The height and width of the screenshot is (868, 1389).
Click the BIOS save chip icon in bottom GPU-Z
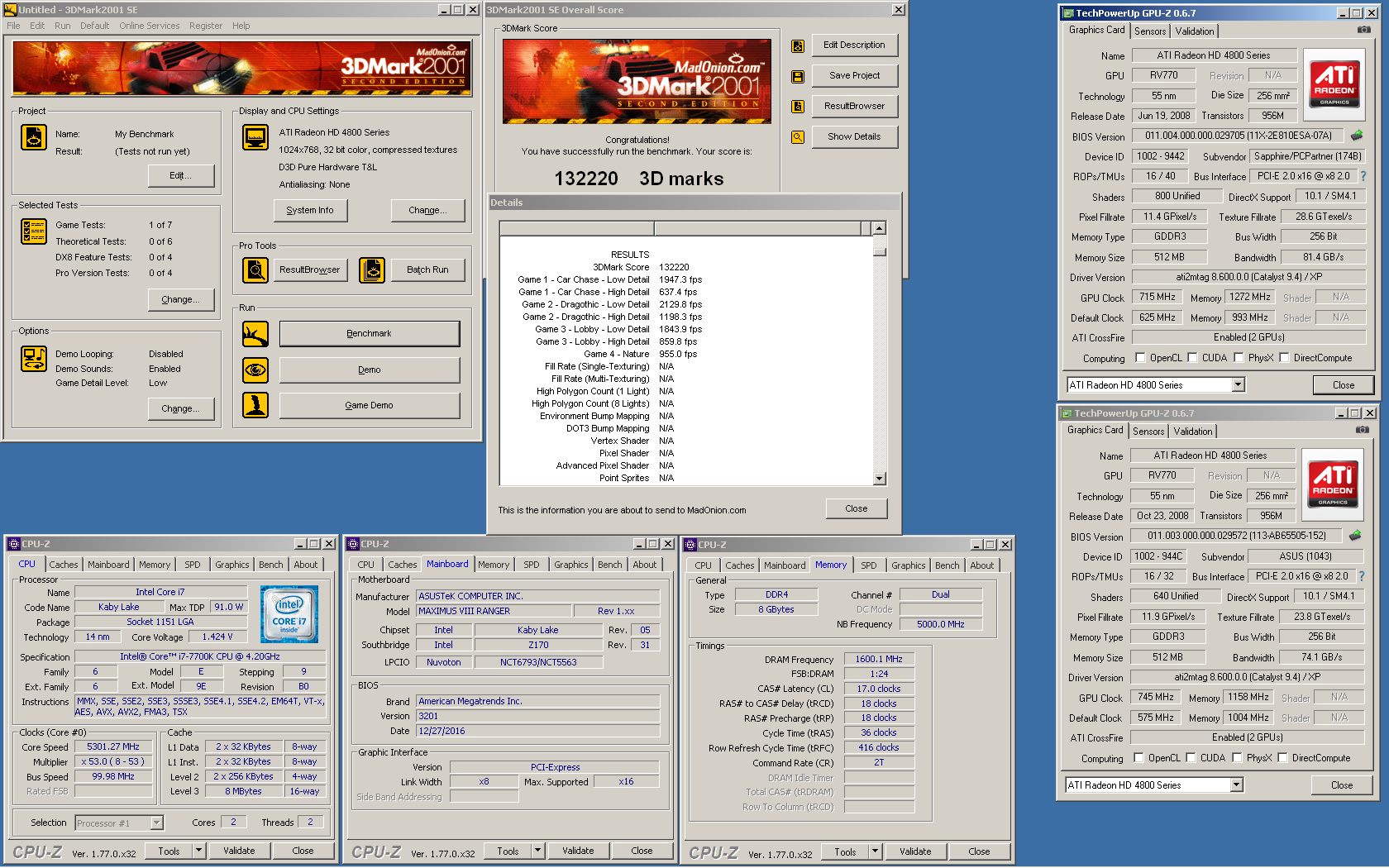point(1355,535)
